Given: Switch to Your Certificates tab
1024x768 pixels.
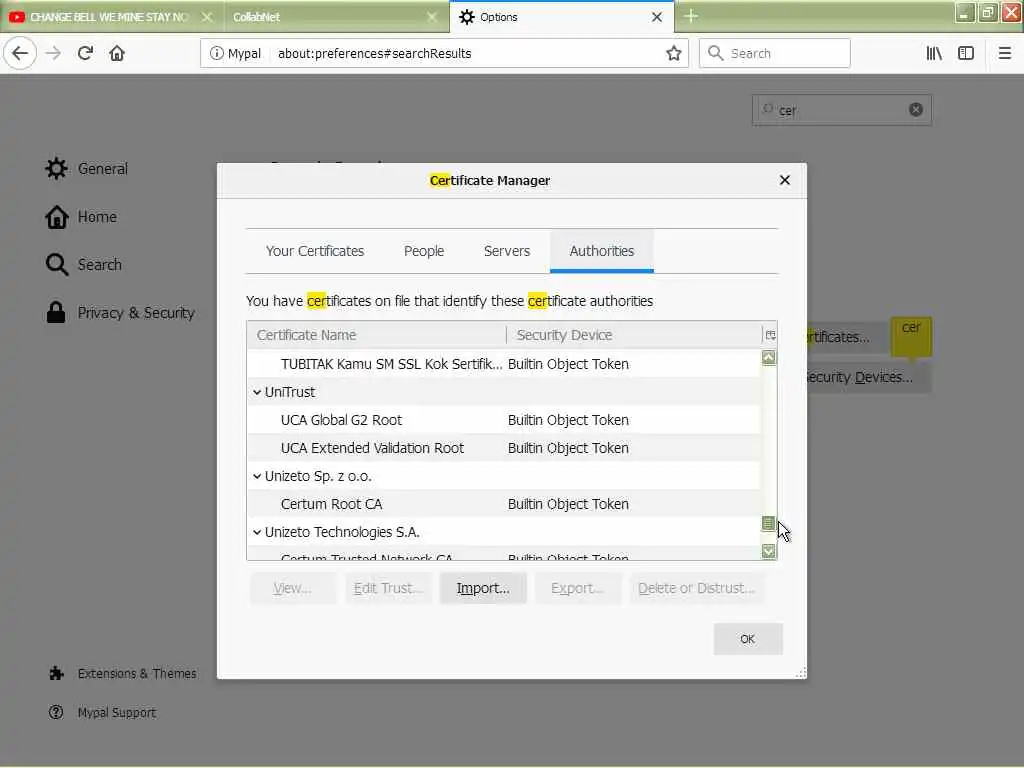Looking at the screenshot, I should click(315, 251).
